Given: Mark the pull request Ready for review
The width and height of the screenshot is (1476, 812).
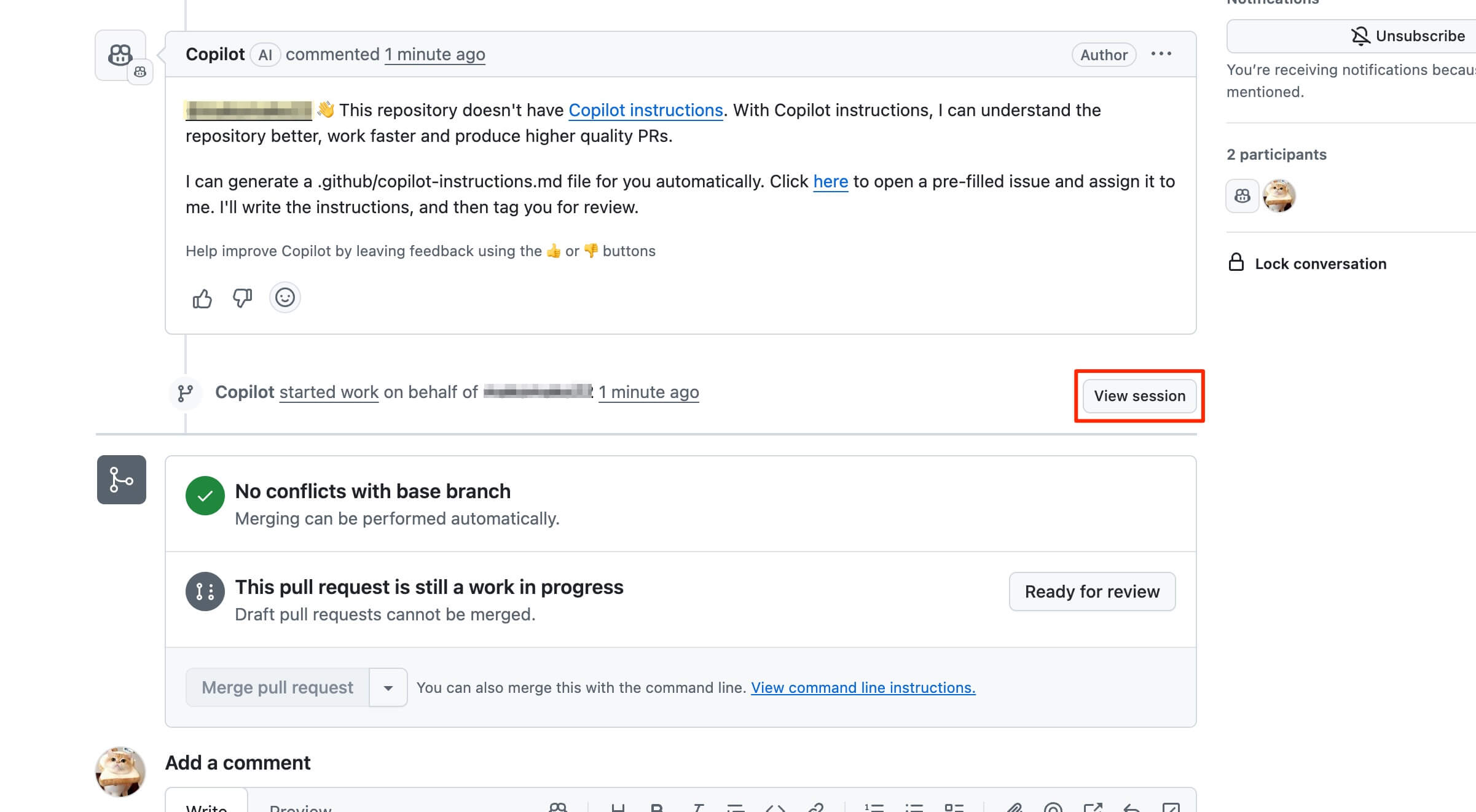Looking at the screenshot, I should (x=1092, y=591).
